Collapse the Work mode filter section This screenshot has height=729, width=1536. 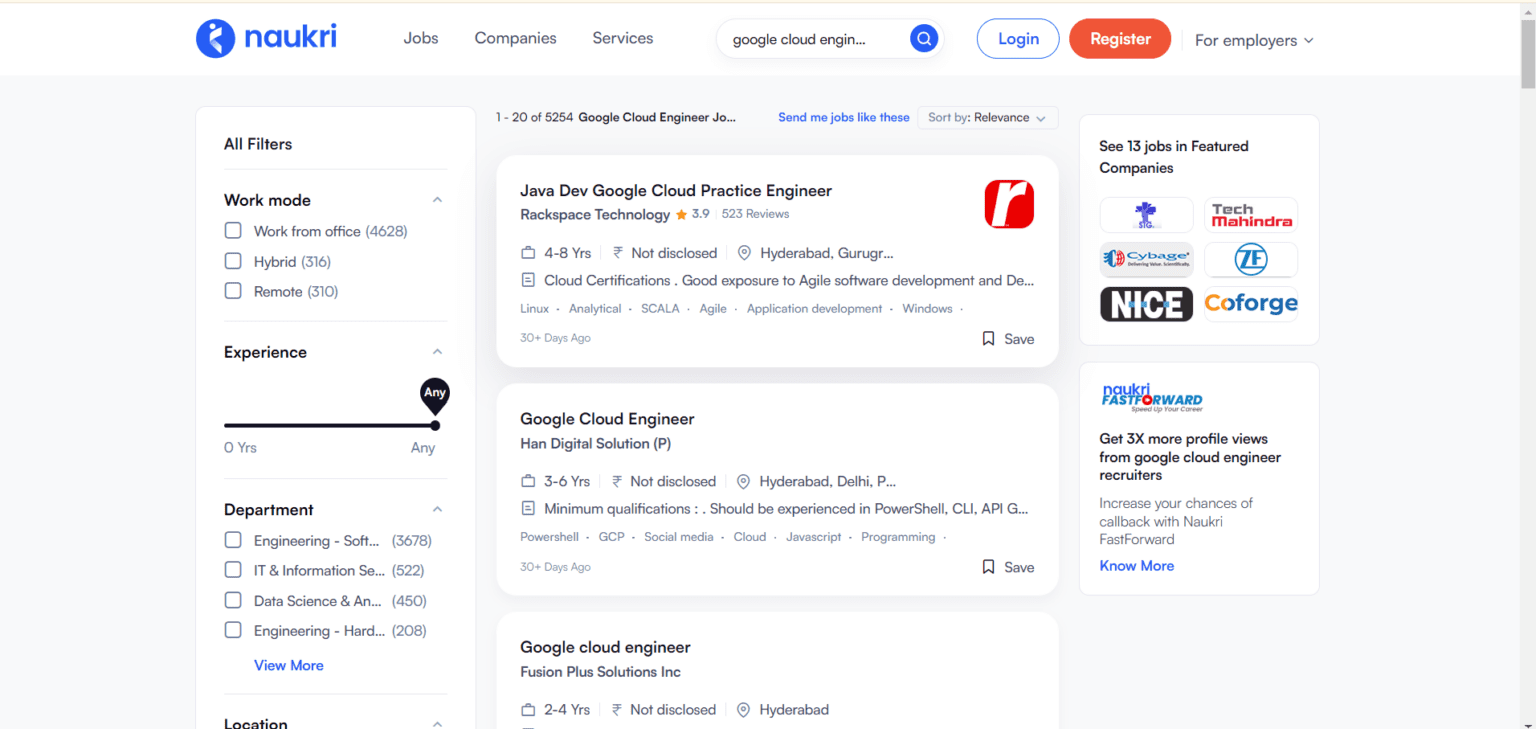[x=436, y=199]
